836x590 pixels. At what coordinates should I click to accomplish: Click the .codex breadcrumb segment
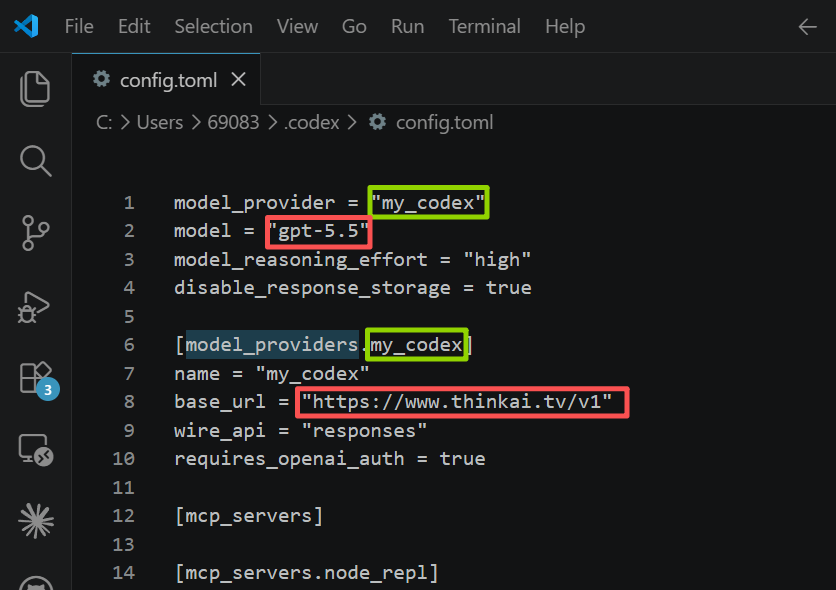(311, 123)
